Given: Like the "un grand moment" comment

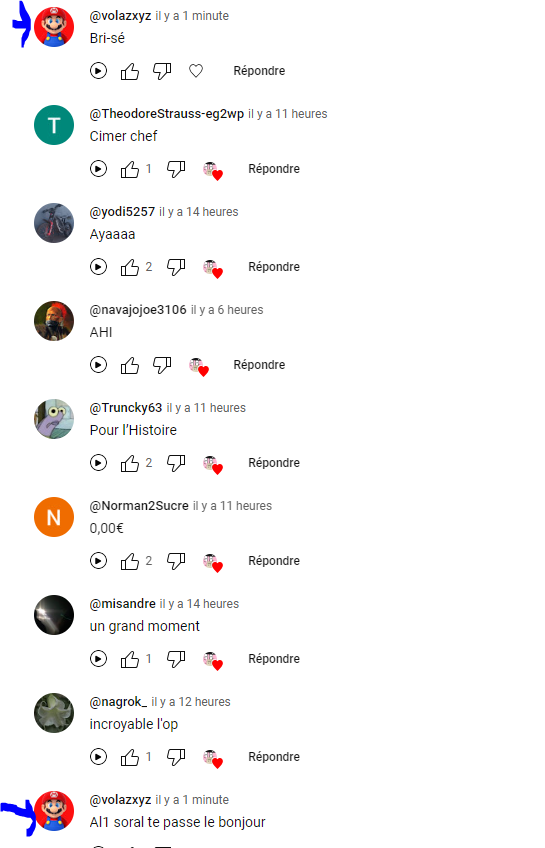Looking at the screenshot, I should pos(130,659).
